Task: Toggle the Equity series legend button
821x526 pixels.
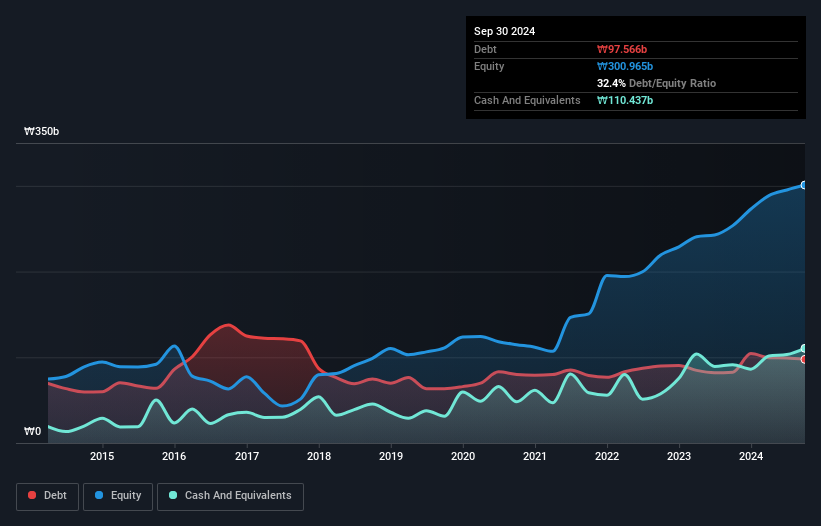Action: pyautogui.click(x=118, y=496)
